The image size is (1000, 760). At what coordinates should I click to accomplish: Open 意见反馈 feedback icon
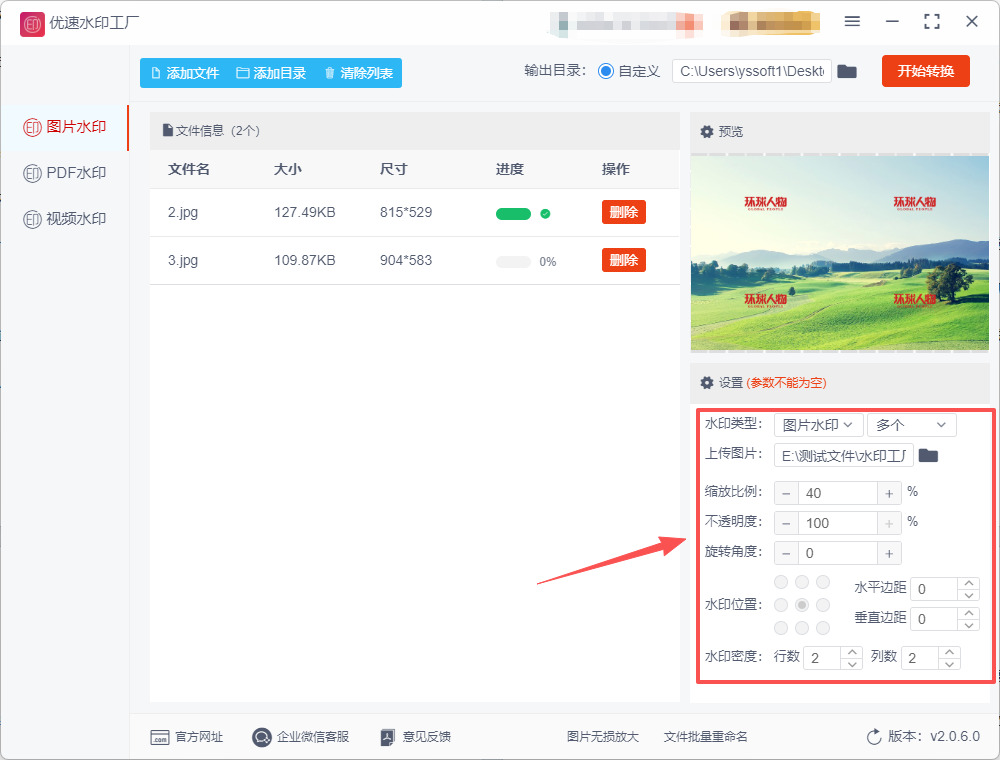point(388,737)
